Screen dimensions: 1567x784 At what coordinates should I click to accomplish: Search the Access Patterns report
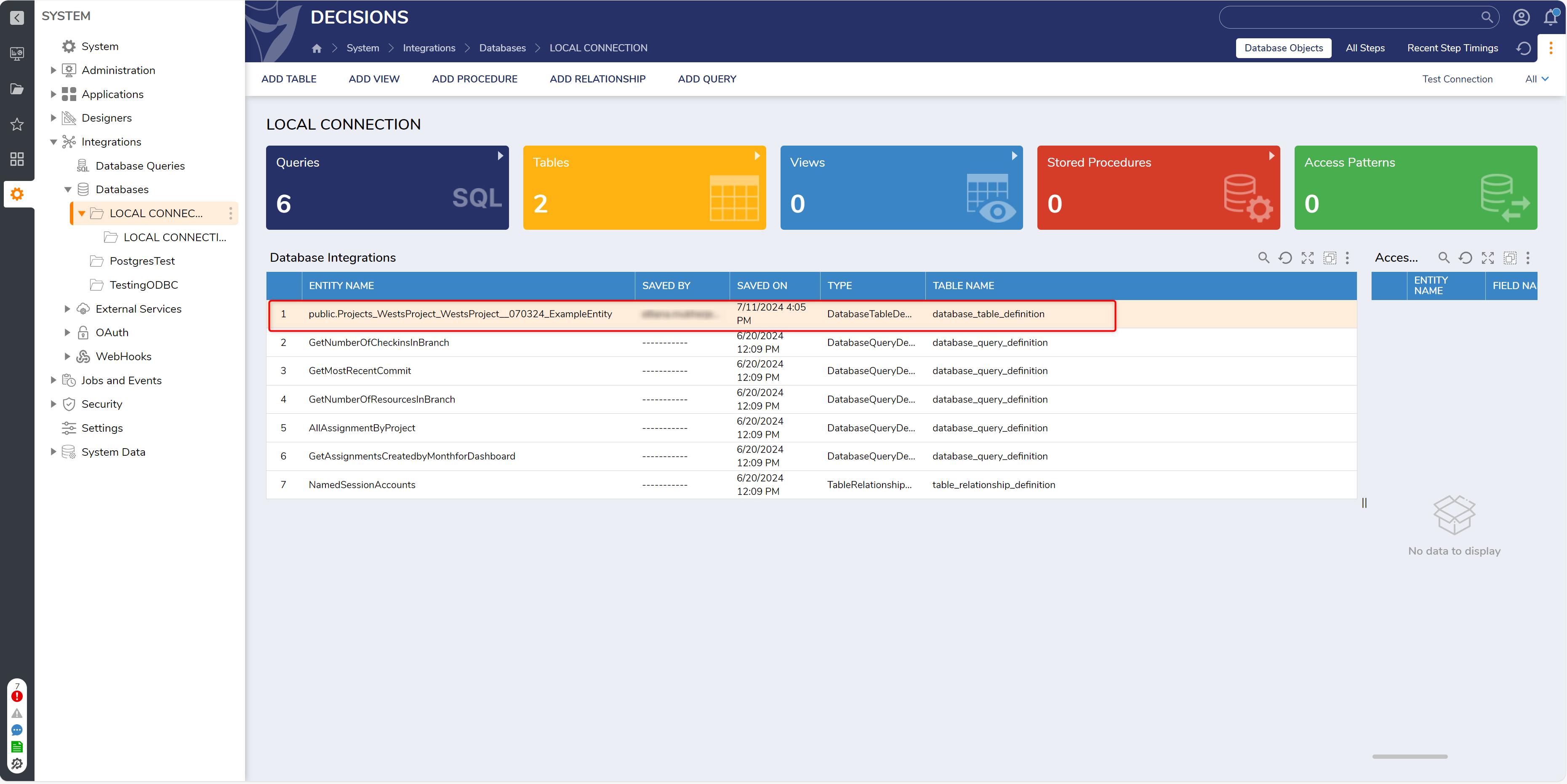(1444, 258)
